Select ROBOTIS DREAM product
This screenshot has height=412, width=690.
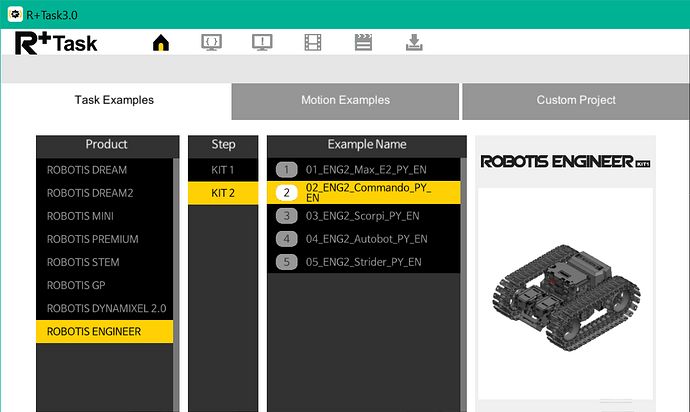[x=105, y=170]
